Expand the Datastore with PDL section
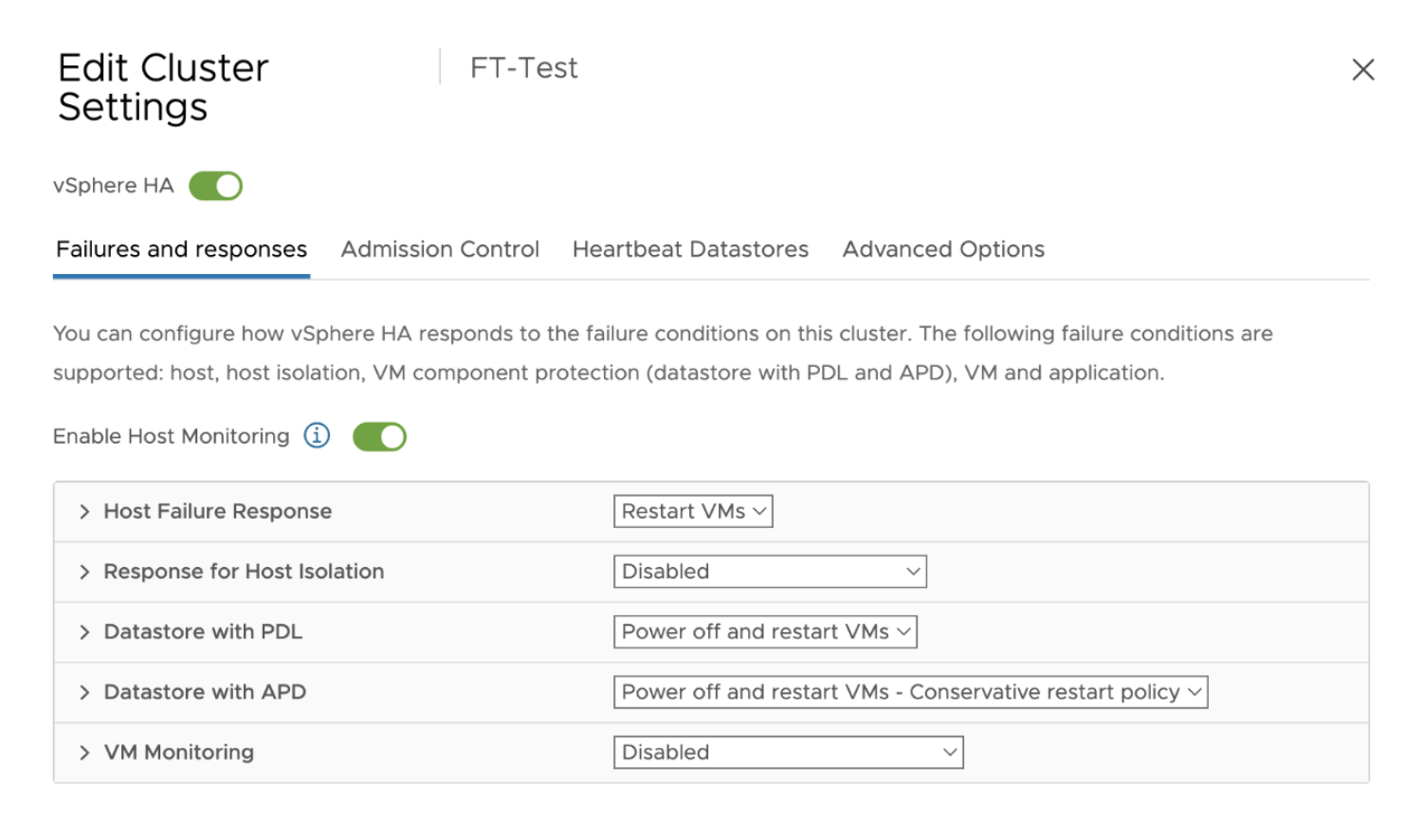 point(84,632)
